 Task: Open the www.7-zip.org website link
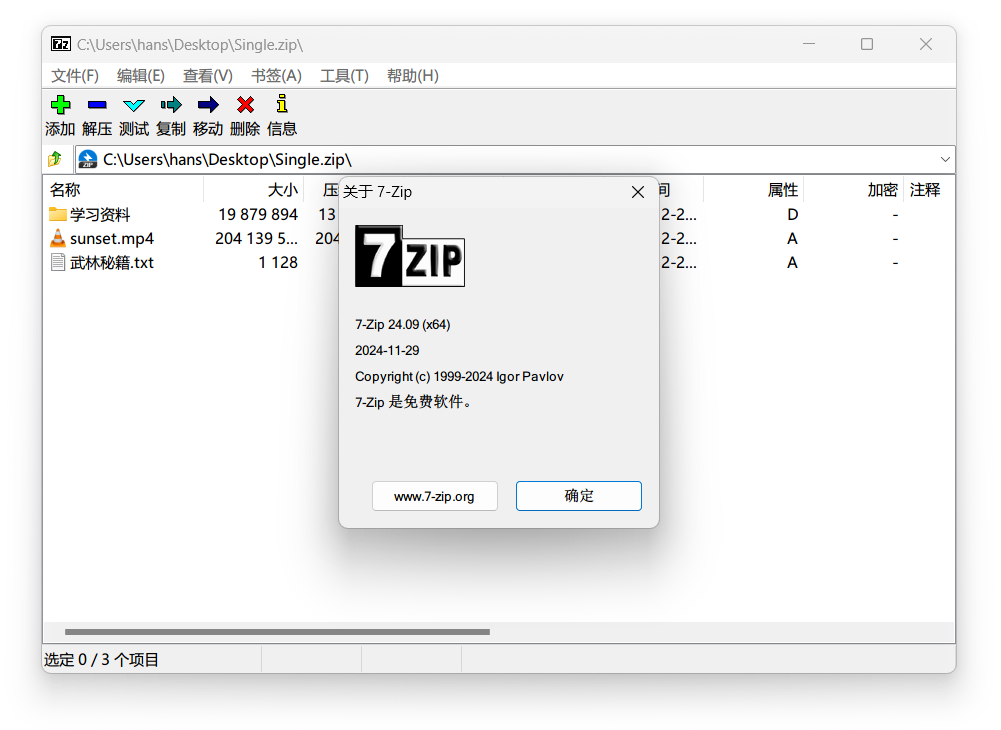(434, 495)
